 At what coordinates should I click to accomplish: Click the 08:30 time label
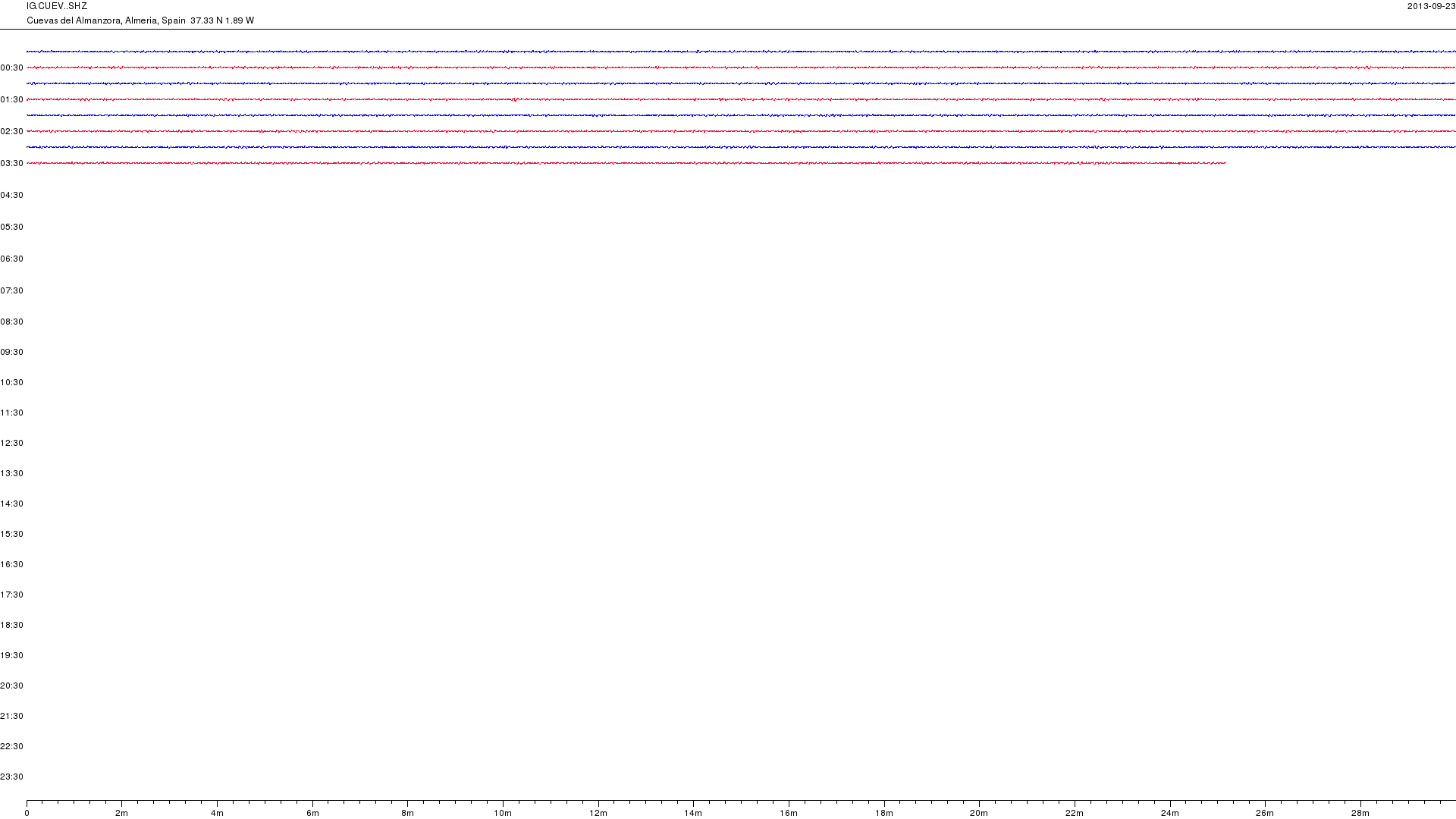click(x=12, y=322)
